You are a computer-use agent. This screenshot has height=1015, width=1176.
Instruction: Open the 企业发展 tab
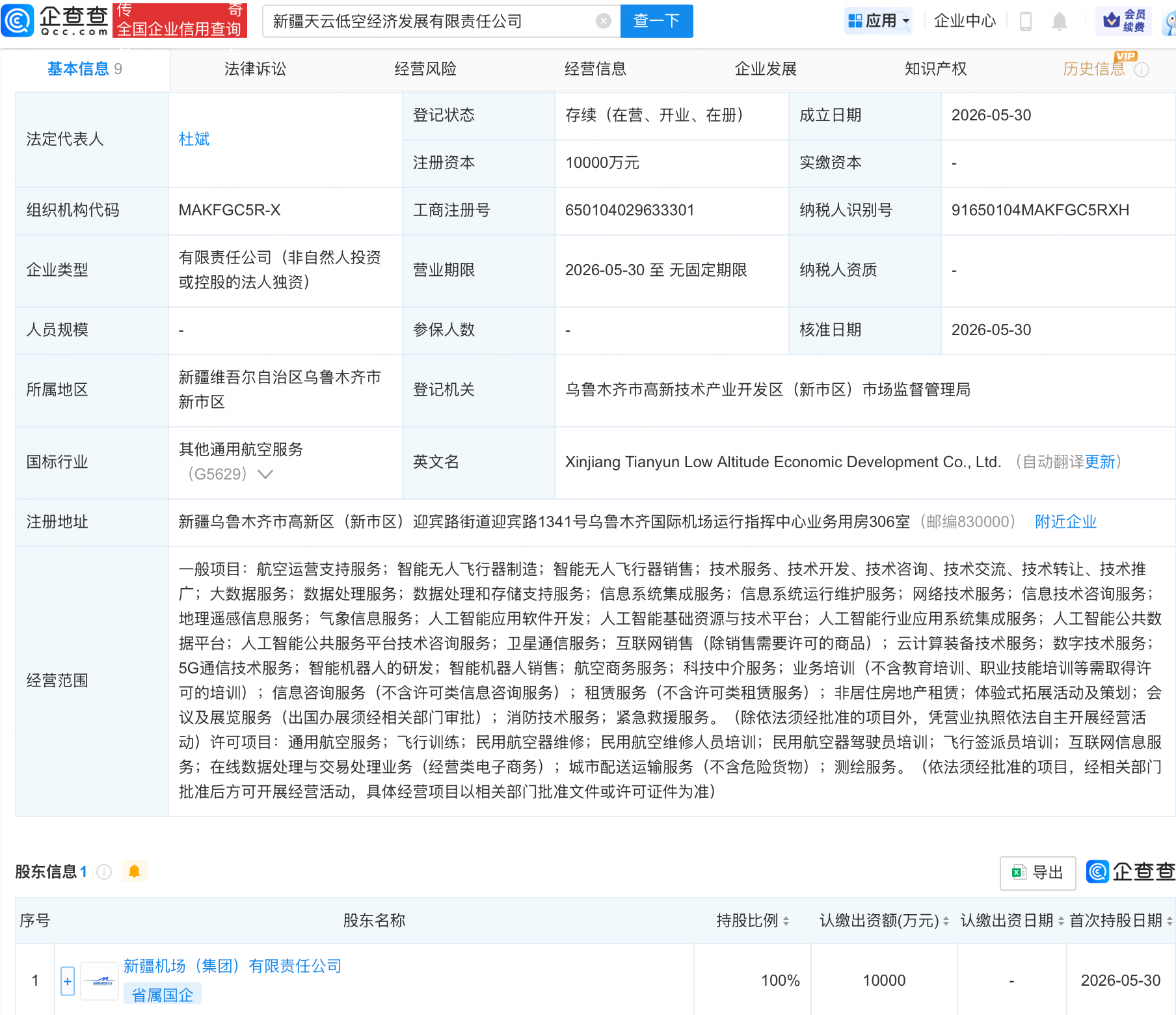766,69
